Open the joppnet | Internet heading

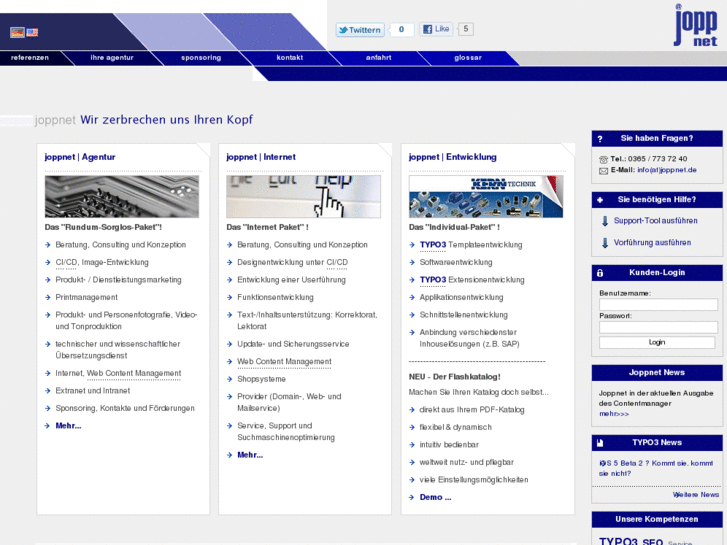[x=261, y=157]
